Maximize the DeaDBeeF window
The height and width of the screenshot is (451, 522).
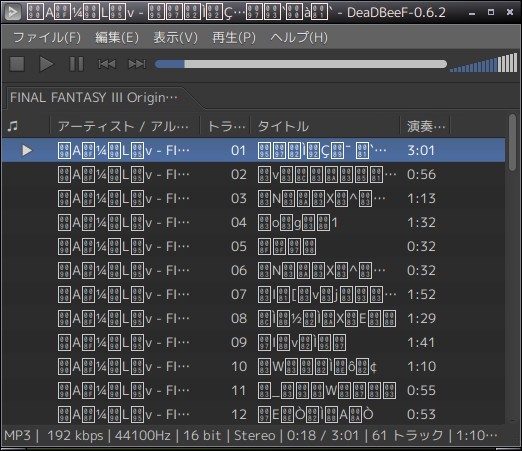491,12
